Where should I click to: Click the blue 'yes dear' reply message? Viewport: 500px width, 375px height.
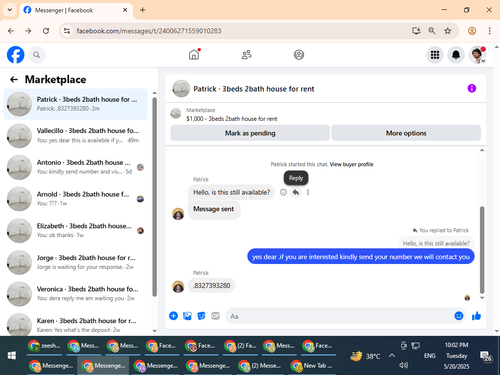(x=361, y=257)
